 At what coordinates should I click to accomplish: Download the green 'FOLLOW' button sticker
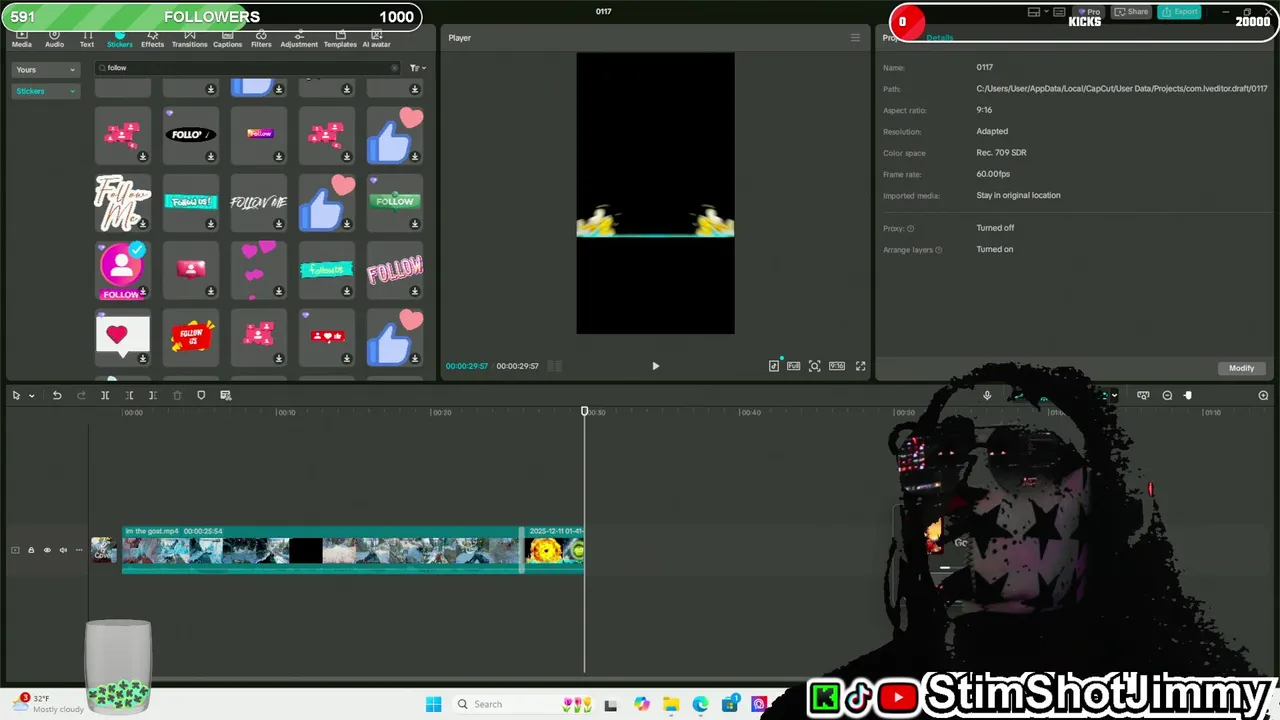click(x=415, y=224)
